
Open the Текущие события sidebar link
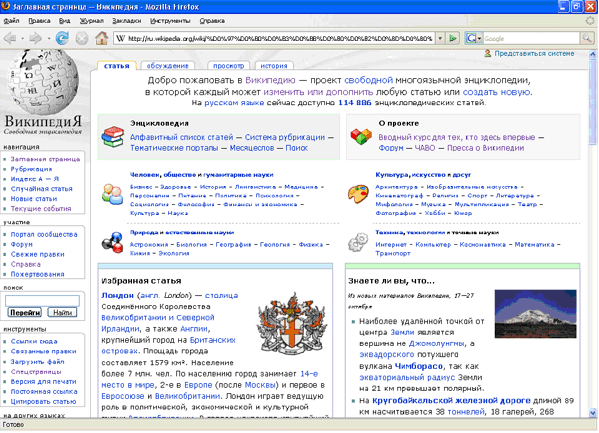tap(41, 209)
